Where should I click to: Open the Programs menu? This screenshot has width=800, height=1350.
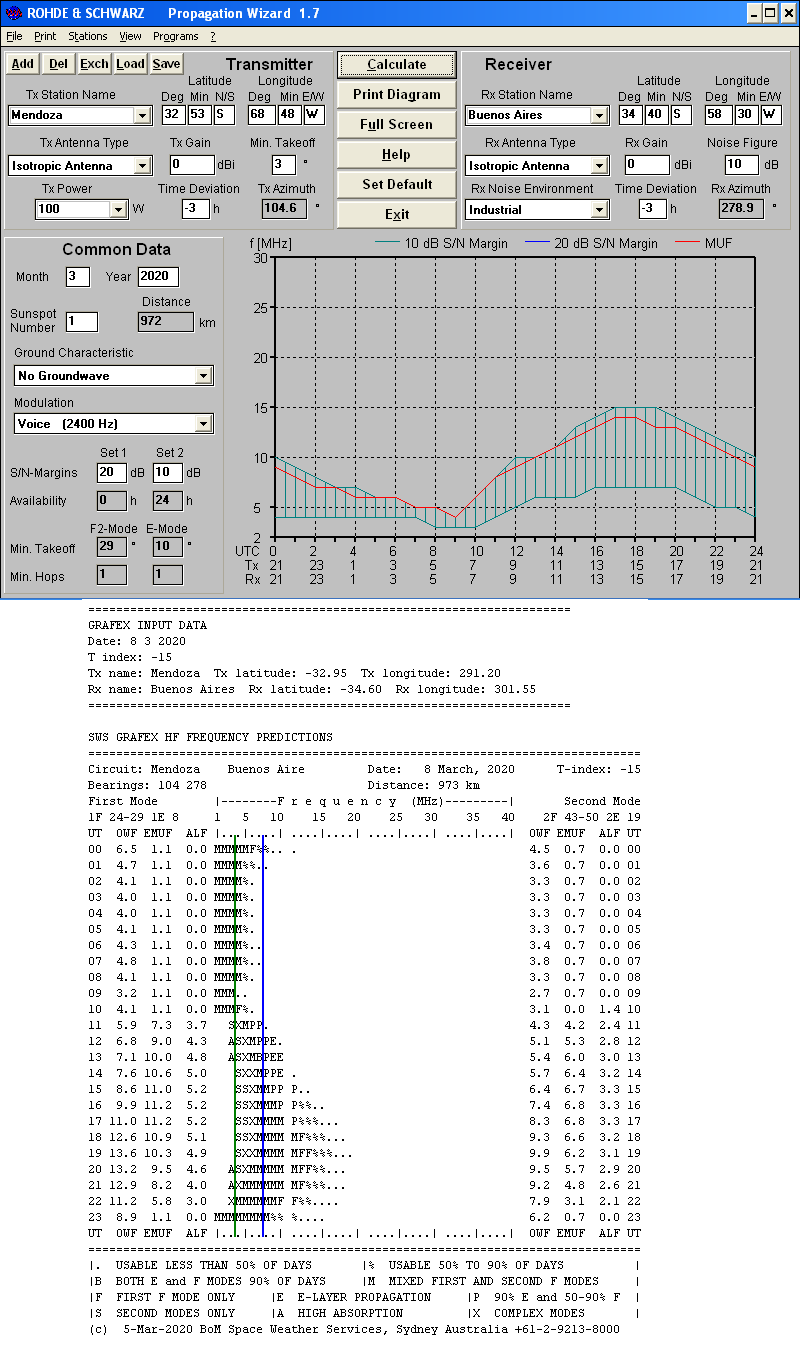click(175, 36)
